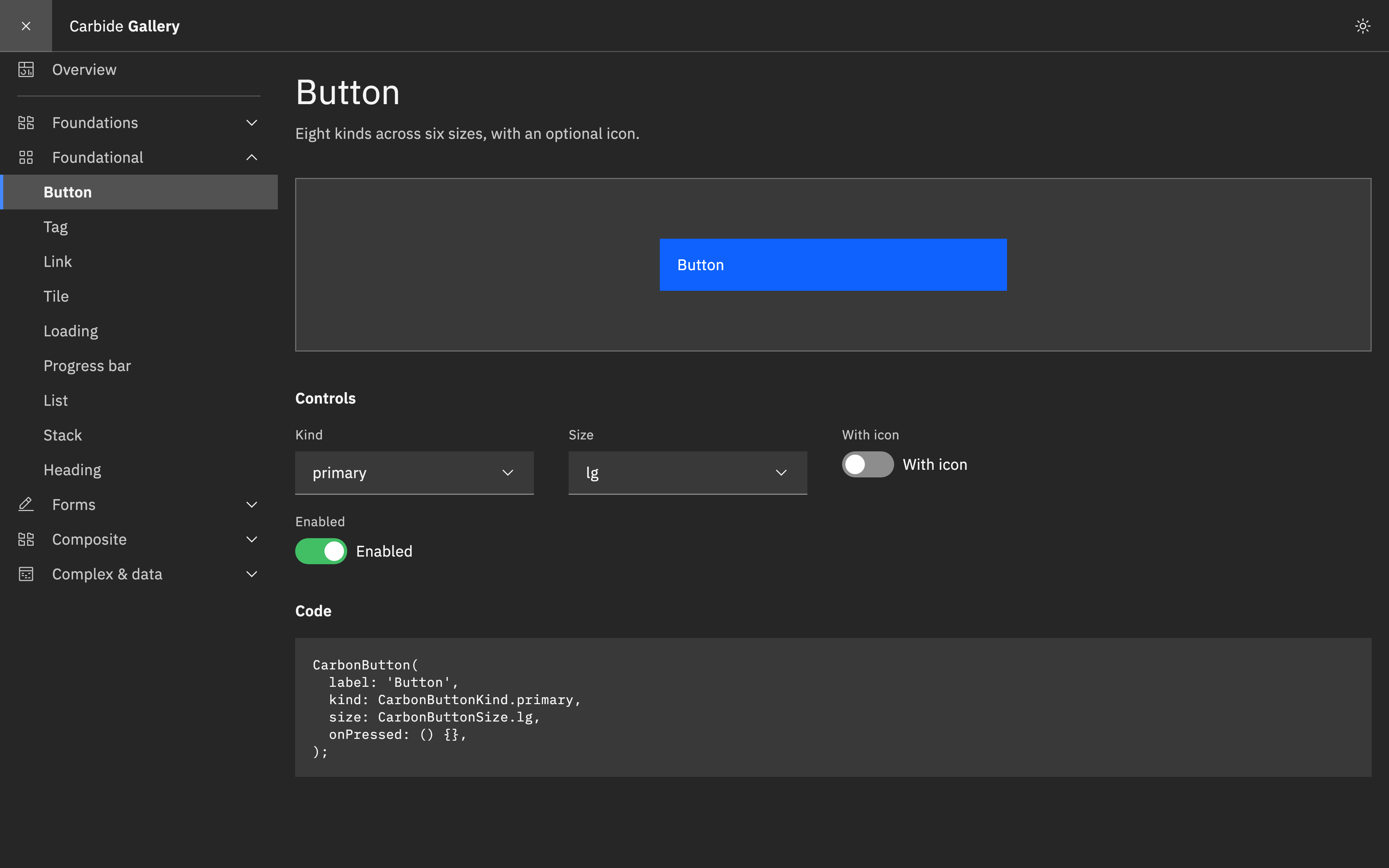
Task: Click the Kind field label
Action: 309,435
